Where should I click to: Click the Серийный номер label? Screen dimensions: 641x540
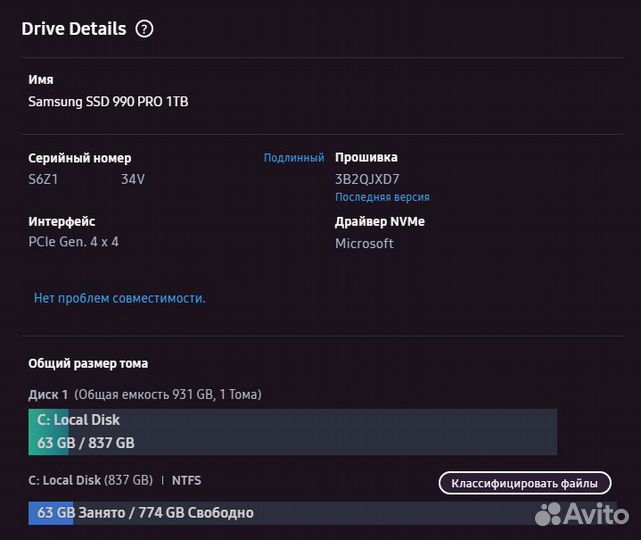tap(80, 158)
